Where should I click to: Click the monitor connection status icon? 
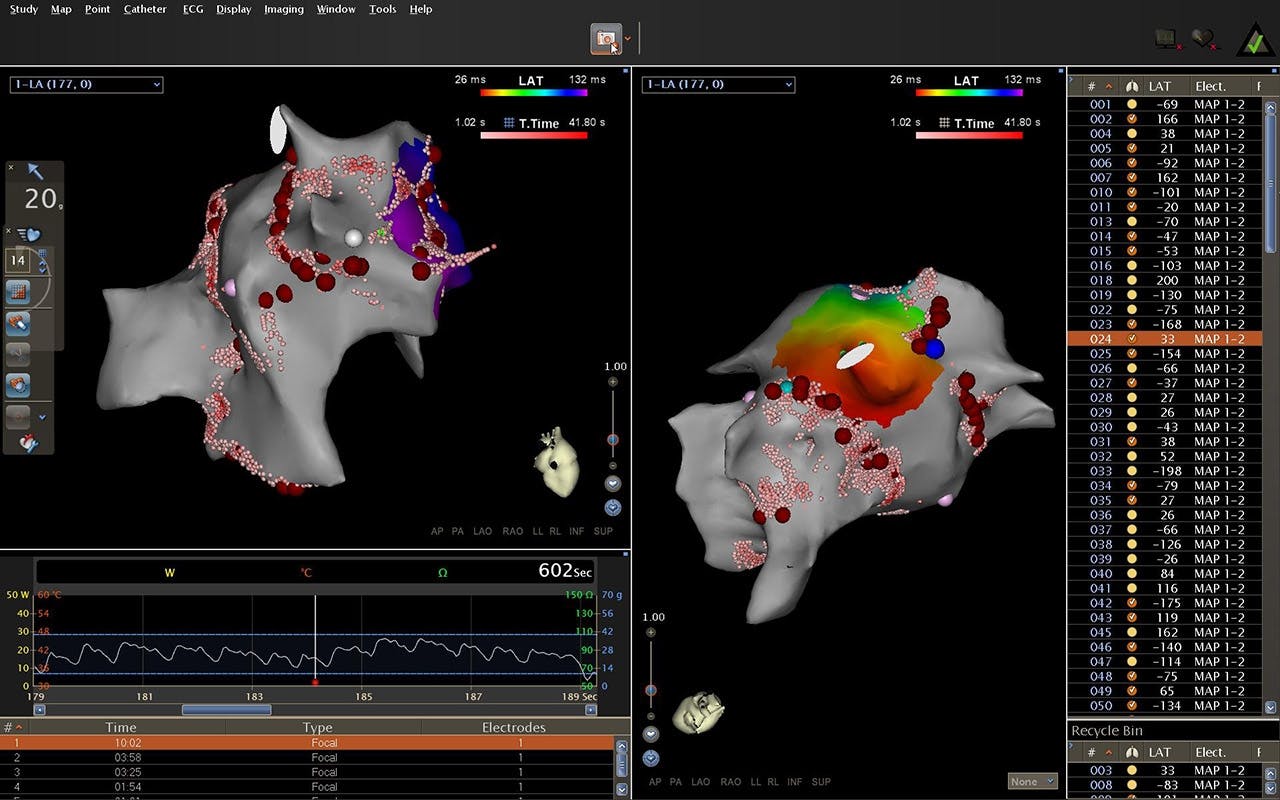pos(1166,39)
